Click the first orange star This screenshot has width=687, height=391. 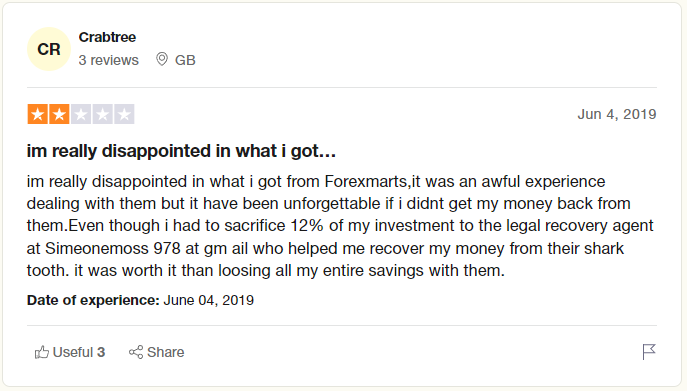tap(37, 114)
